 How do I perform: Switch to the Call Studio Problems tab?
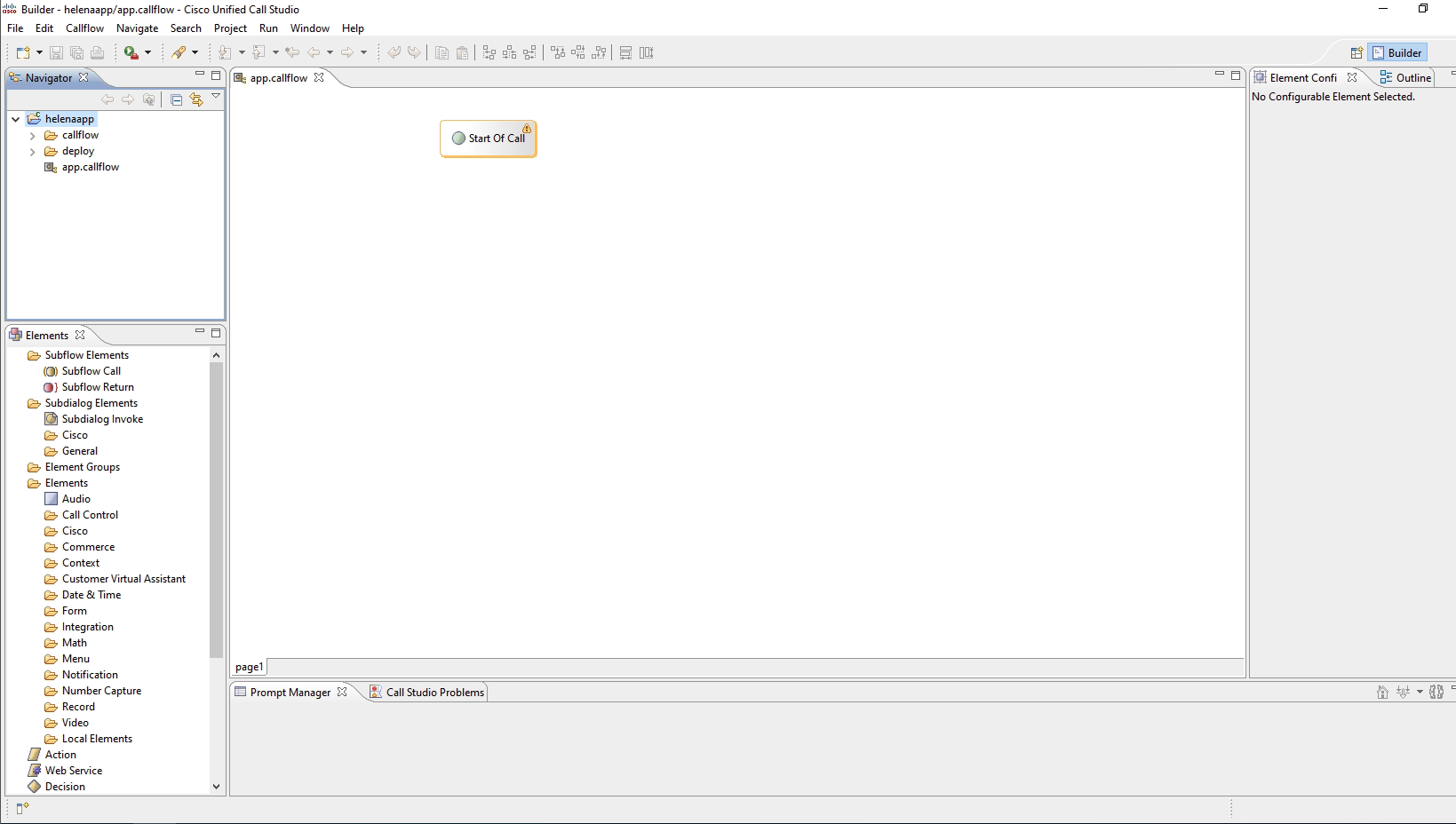[427, 693]
